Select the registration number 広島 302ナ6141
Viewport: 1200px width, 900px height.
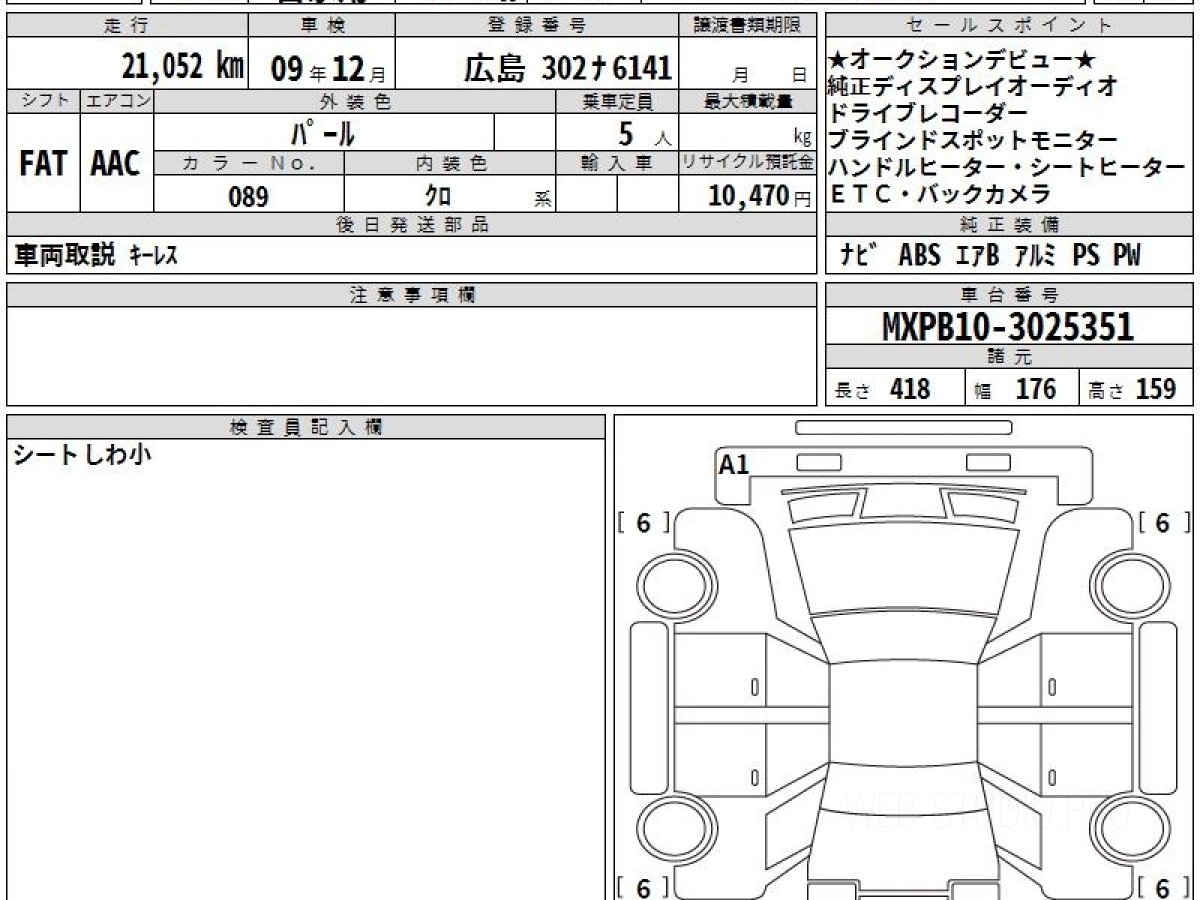pyautogui.click(x=566, y=68)
